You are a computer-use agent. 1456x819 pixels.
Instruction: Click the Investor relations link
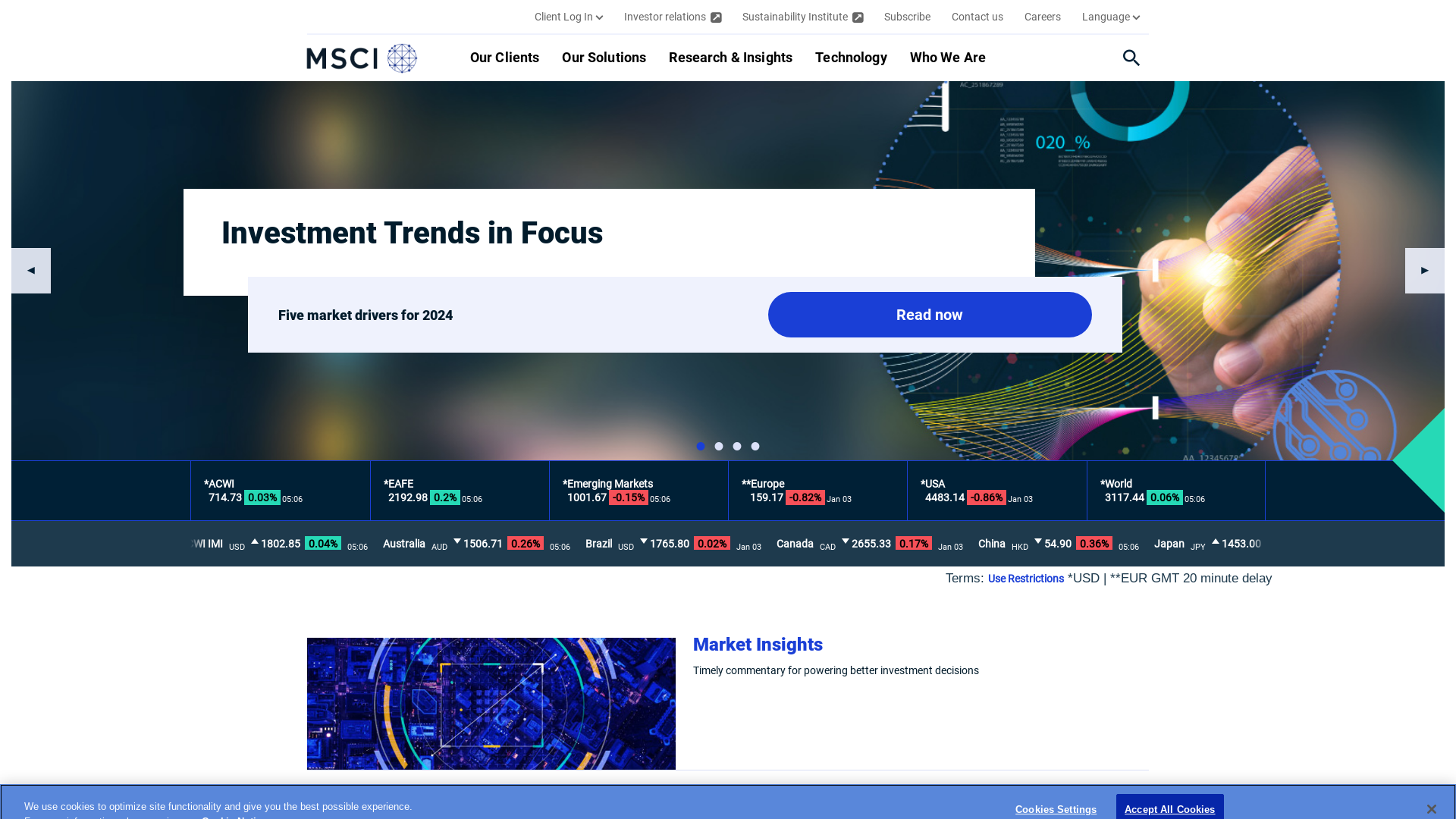click(665, 17)
